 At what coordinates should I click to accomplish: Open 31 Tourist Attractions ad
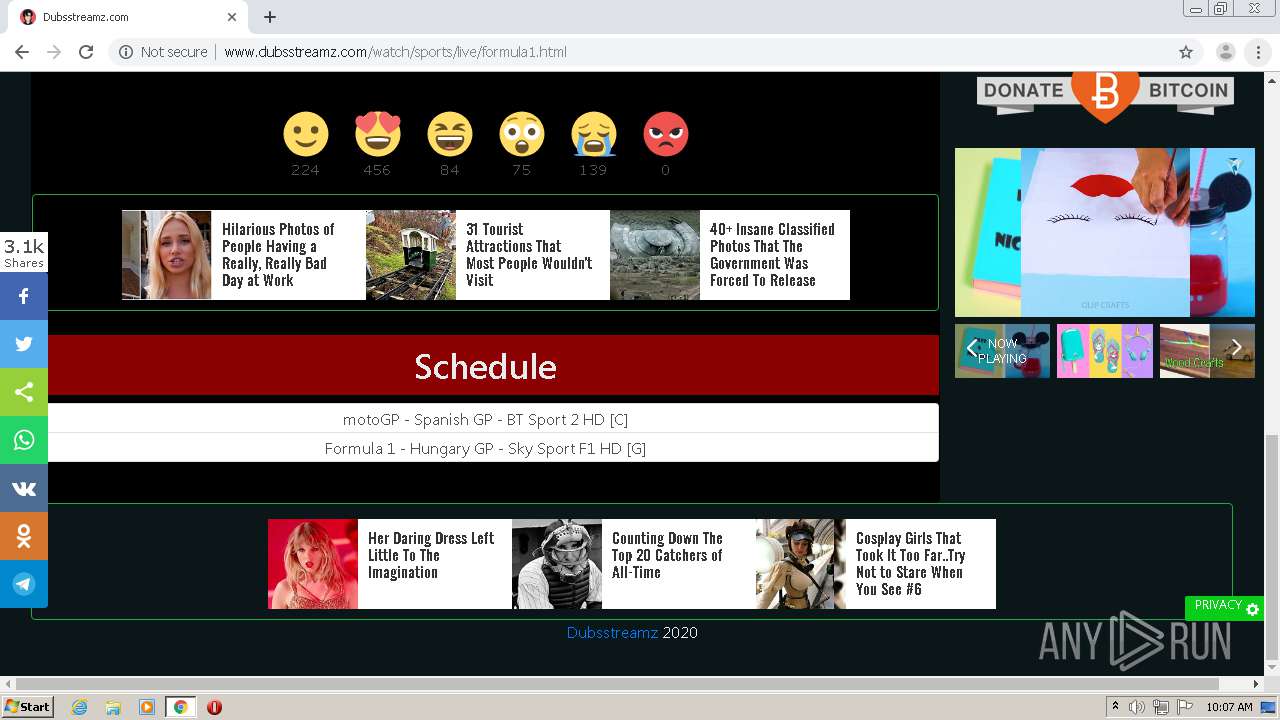point(487,255)
